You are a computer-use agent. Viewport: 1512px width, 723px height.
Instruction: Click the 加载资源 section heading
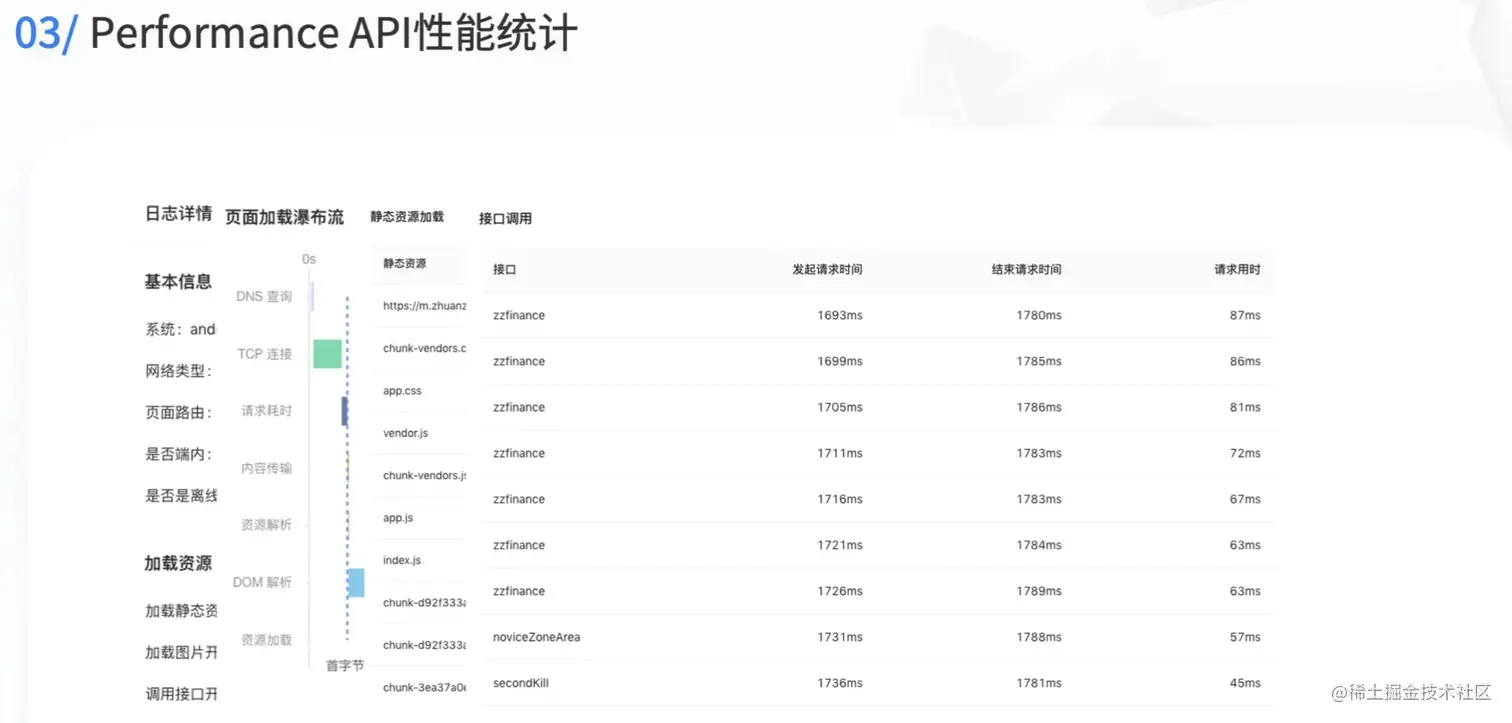178,563
